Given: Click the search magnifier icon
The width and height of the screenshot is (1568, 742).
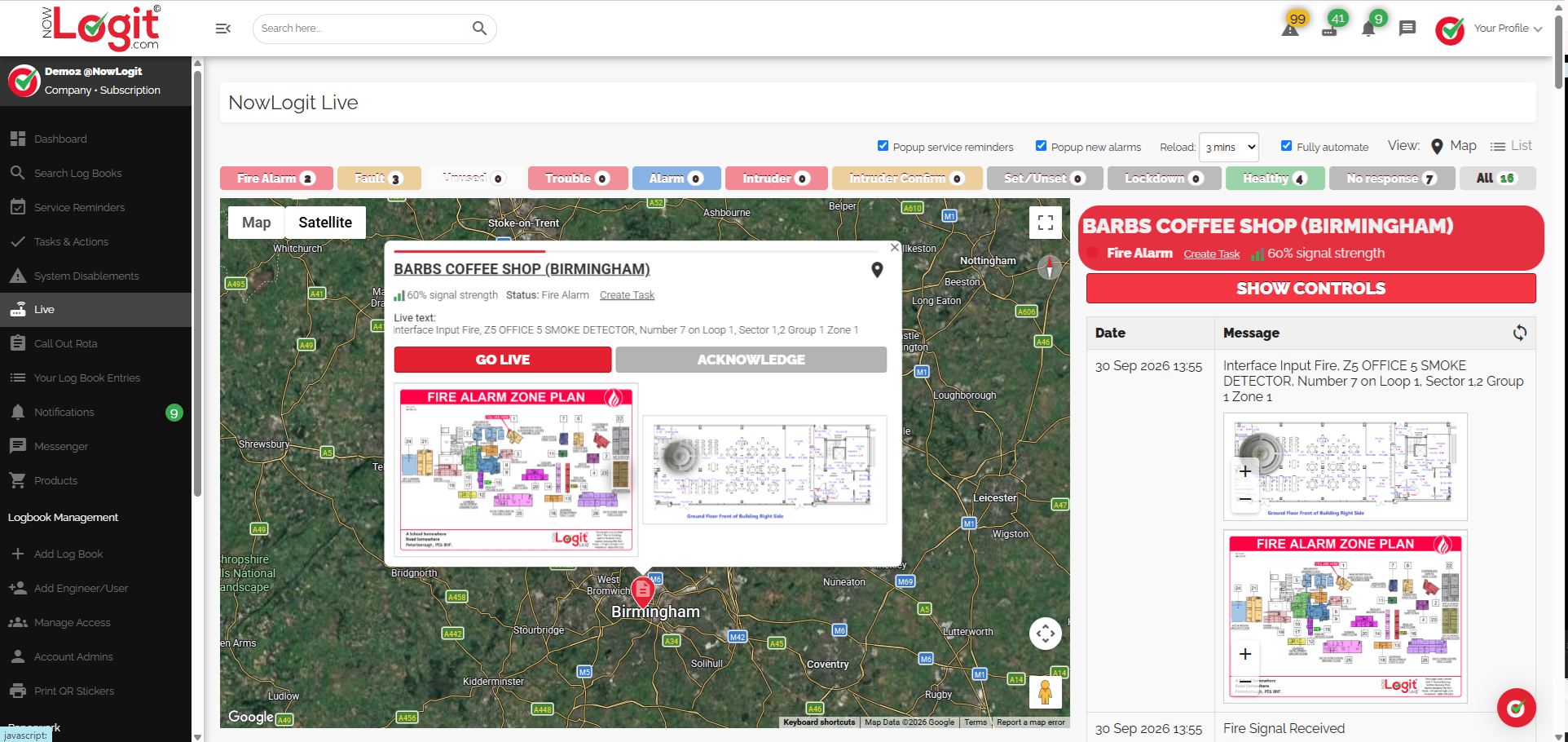Looking at the screenshot, I should tap(479, 29).
